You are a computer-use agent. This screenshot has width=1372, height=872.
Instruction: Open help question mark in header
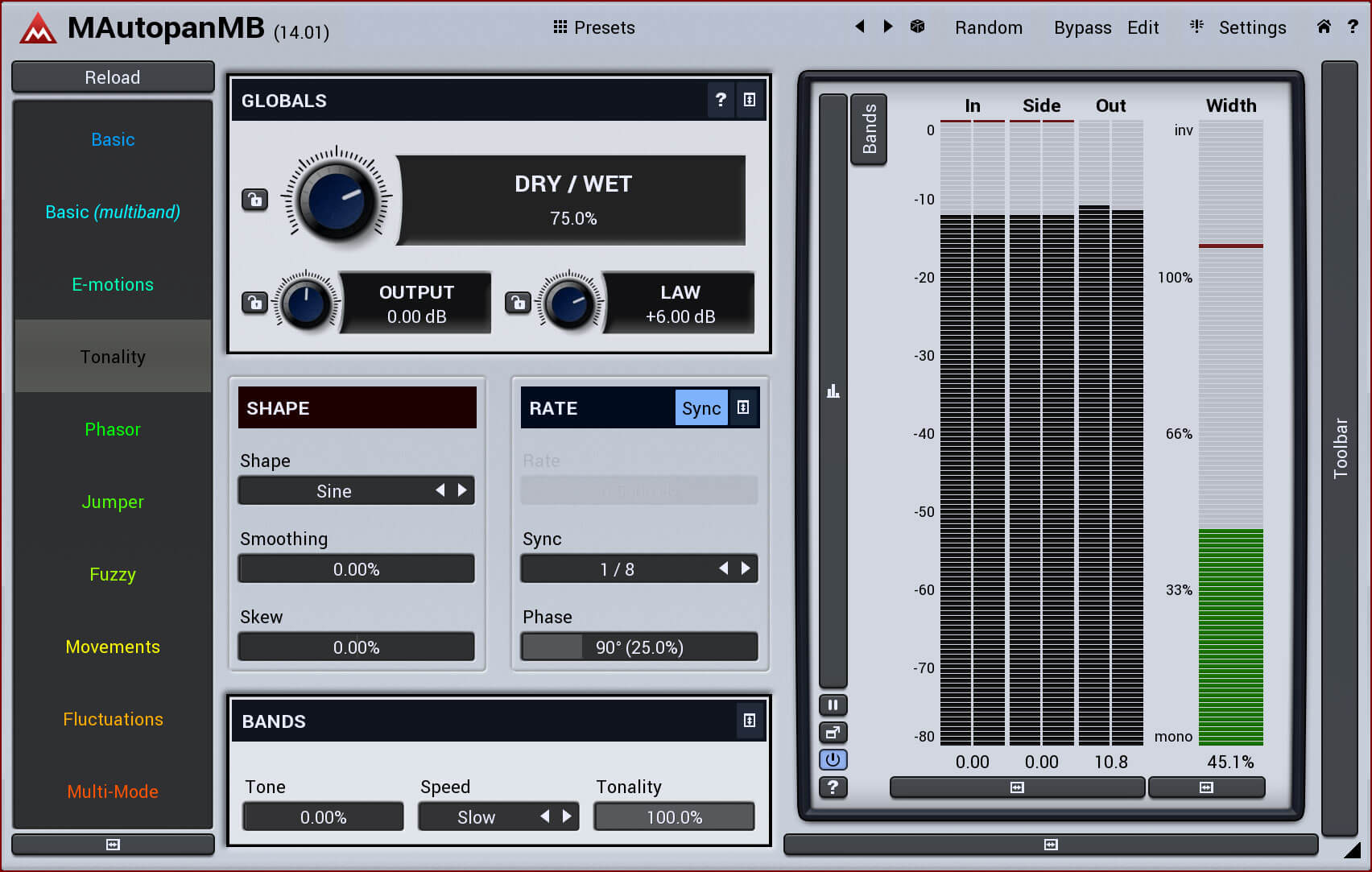tap(1353, 27)
